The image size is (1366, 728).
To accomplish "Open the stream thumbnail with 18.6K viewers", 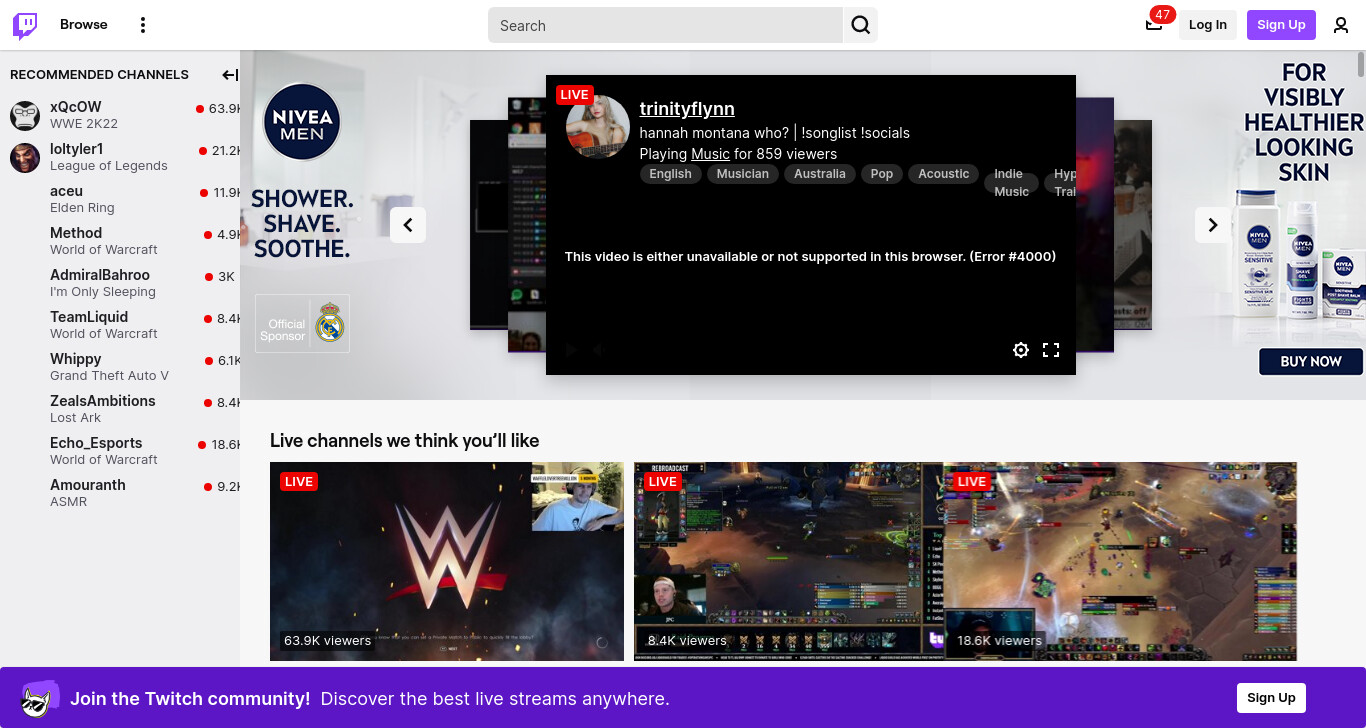I will 1120,561.
